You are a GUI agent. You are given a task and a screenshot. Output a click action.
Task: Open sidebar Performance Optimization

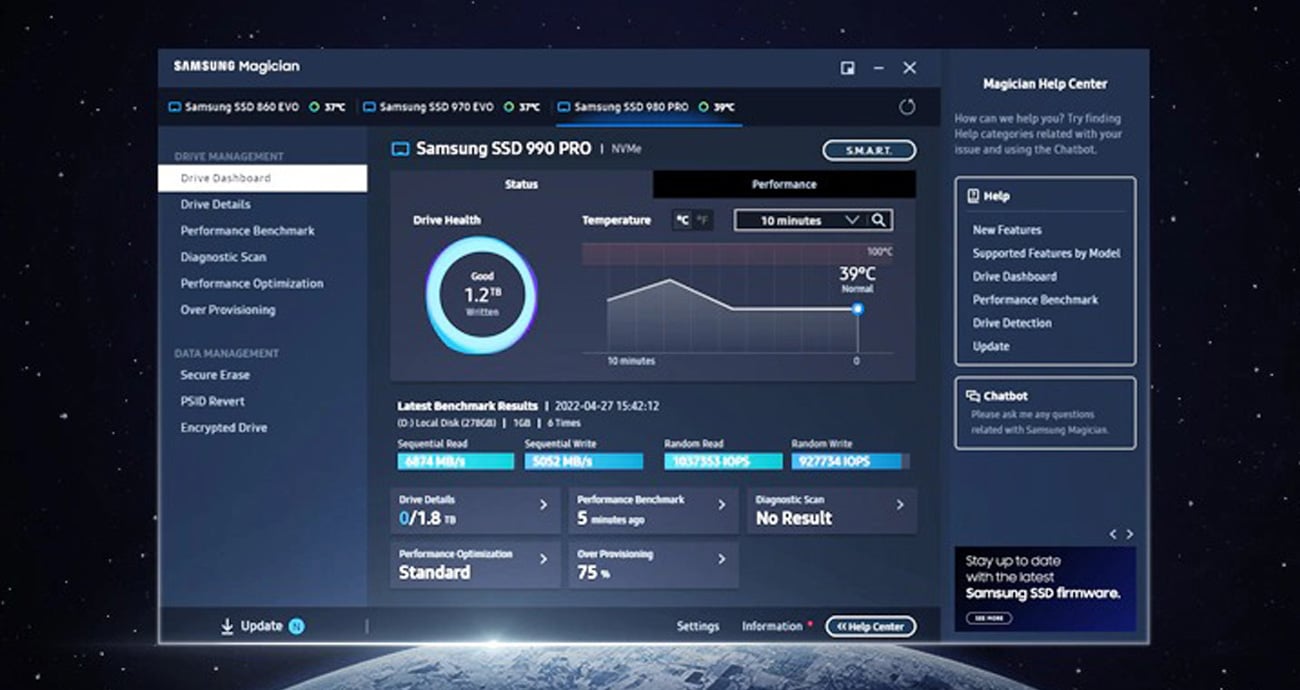pos(252,283)
